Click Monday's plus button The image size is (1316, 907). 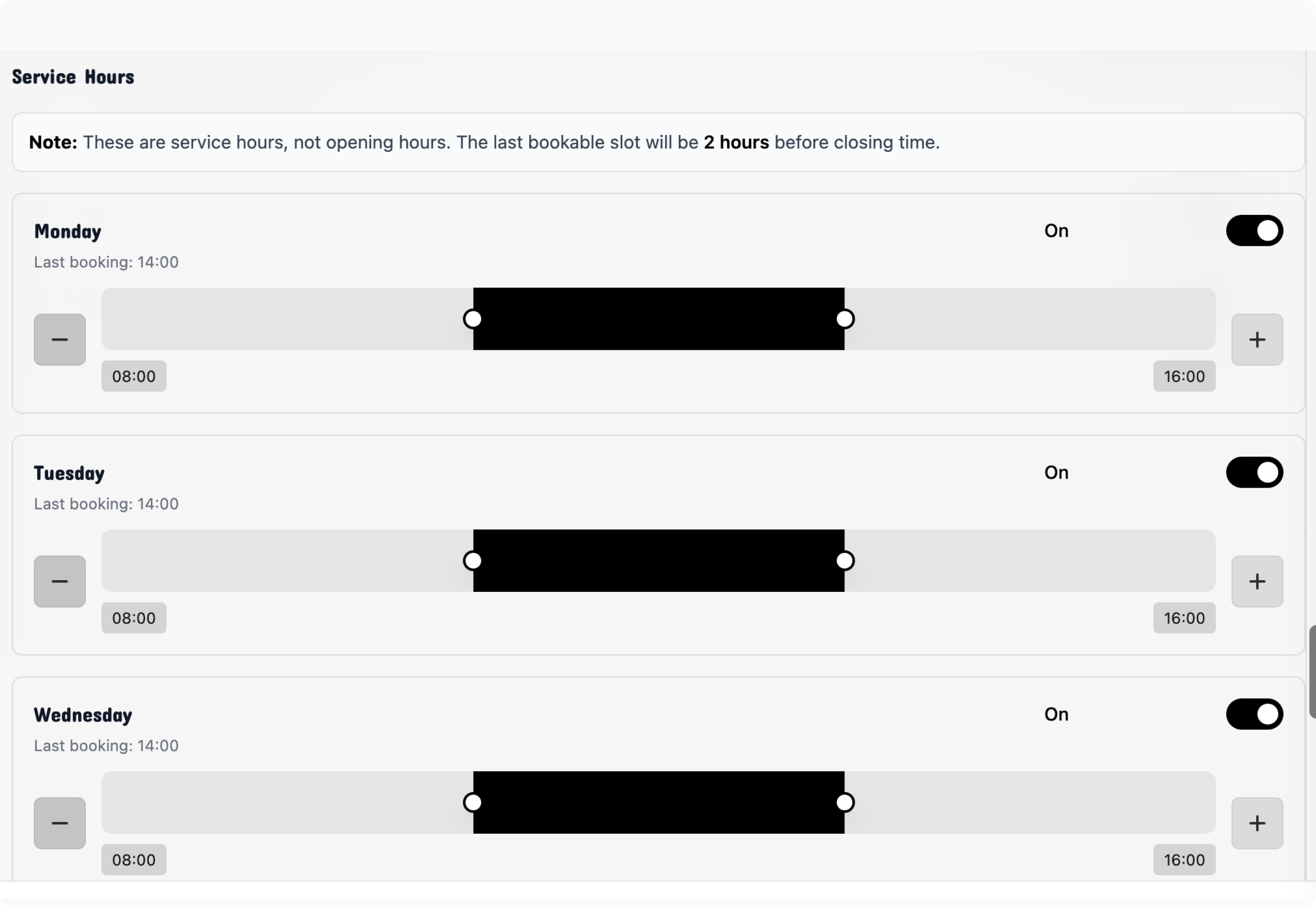click(1257, 339)
